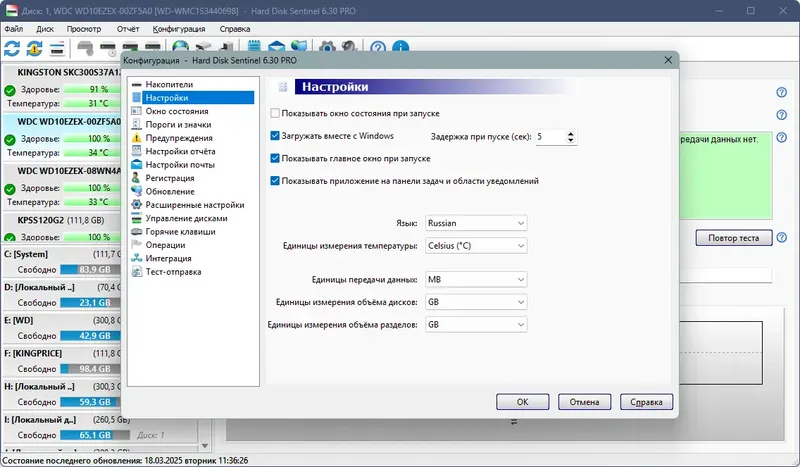The width and height of the screenshot is (800, 467).
Task: Click the Справка button in dialog
Action: click(646, 402)
